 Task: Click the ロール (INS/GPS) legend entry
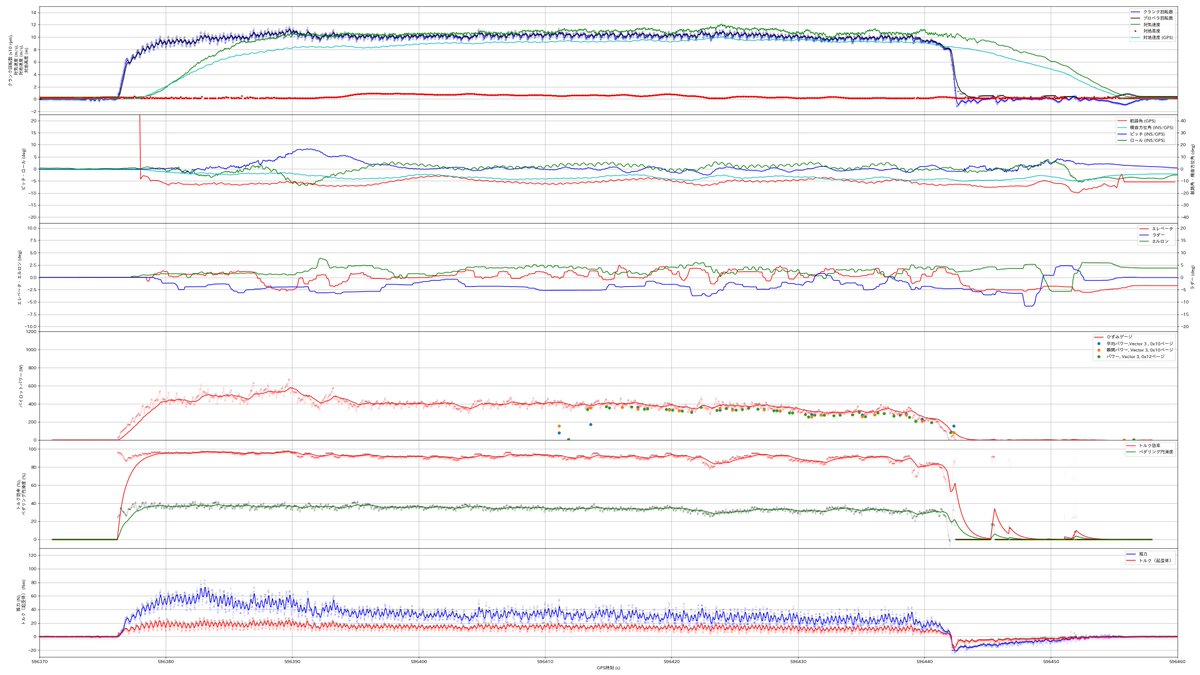point(1141,140)
